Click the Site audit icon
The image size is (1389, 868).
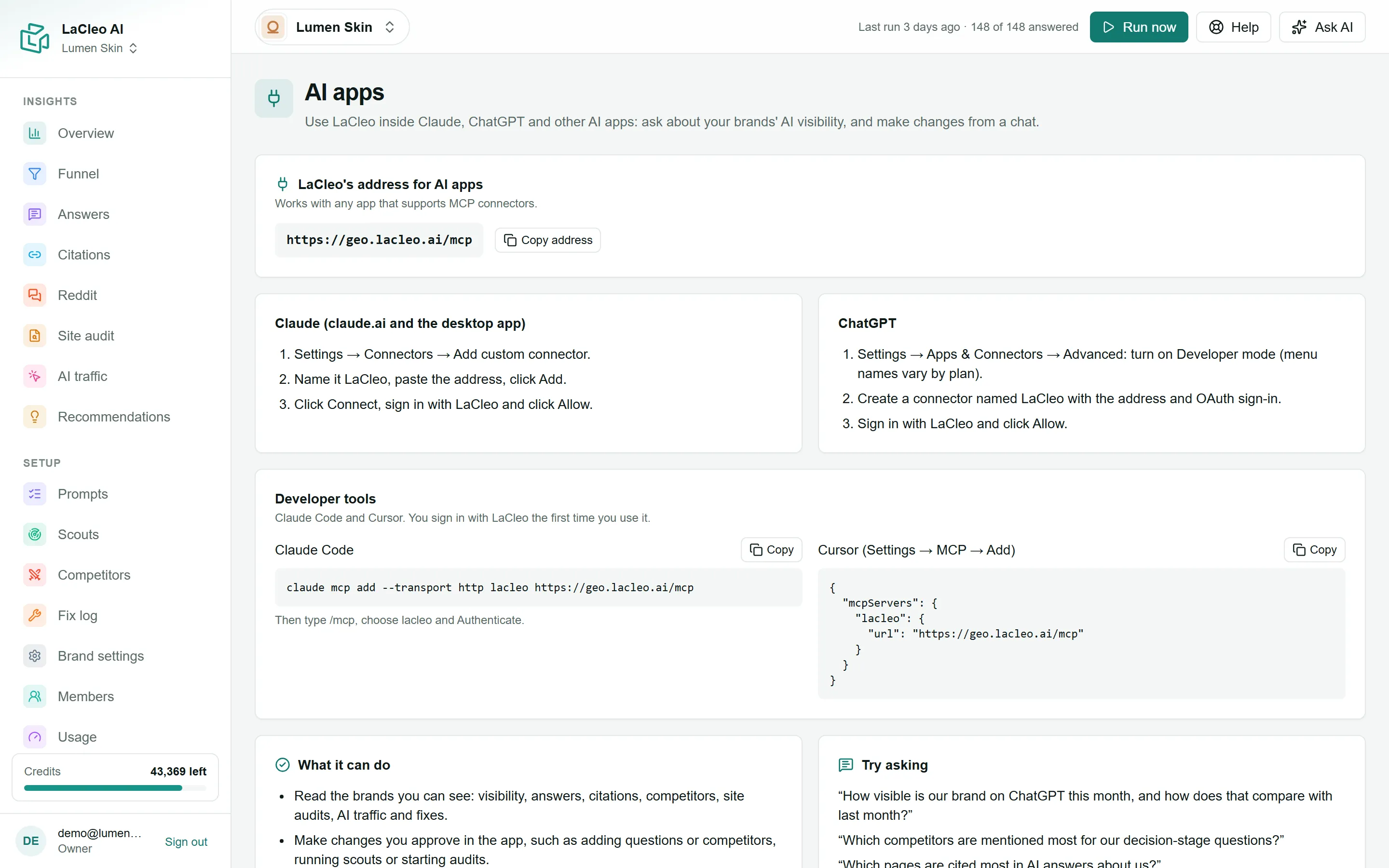pyautogui.click(x=34, y=336)
